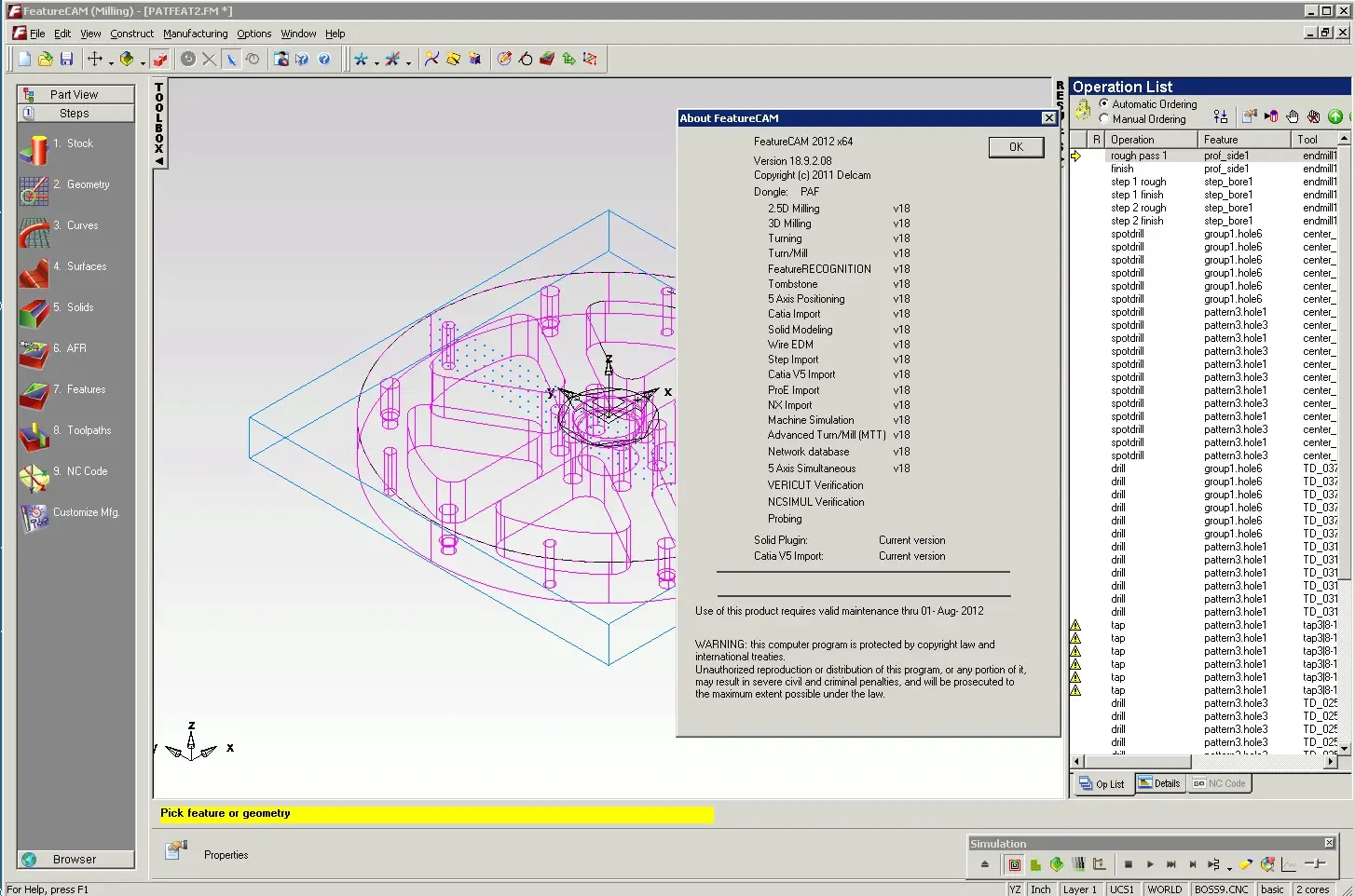Select Manual Ordering radio button
1355x896 pixels.
(1104, 118)
